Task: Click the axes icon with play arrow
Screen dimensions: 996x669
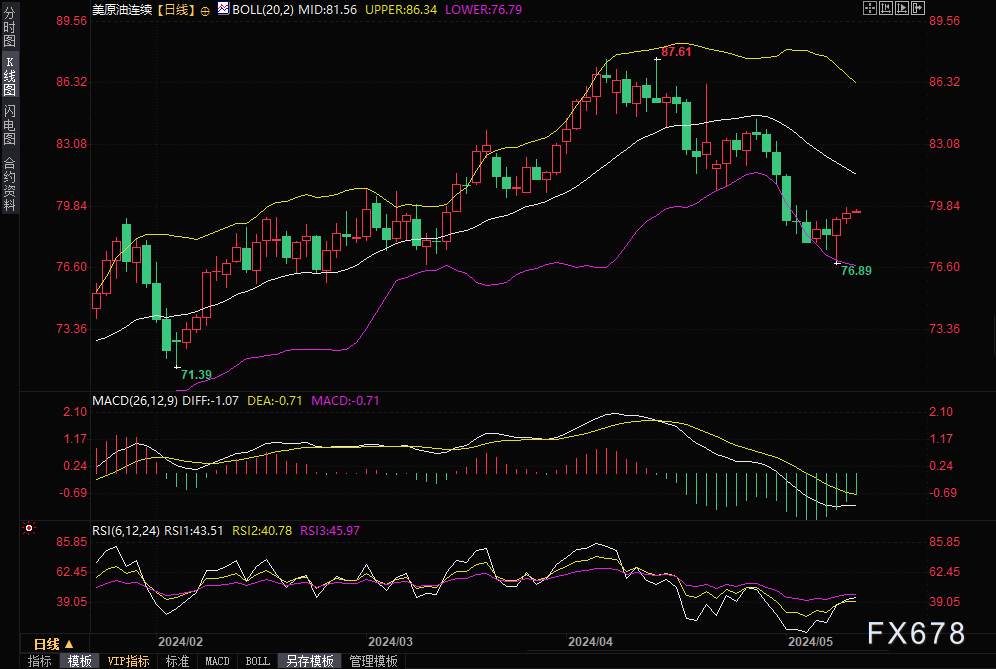Action: 902,8
